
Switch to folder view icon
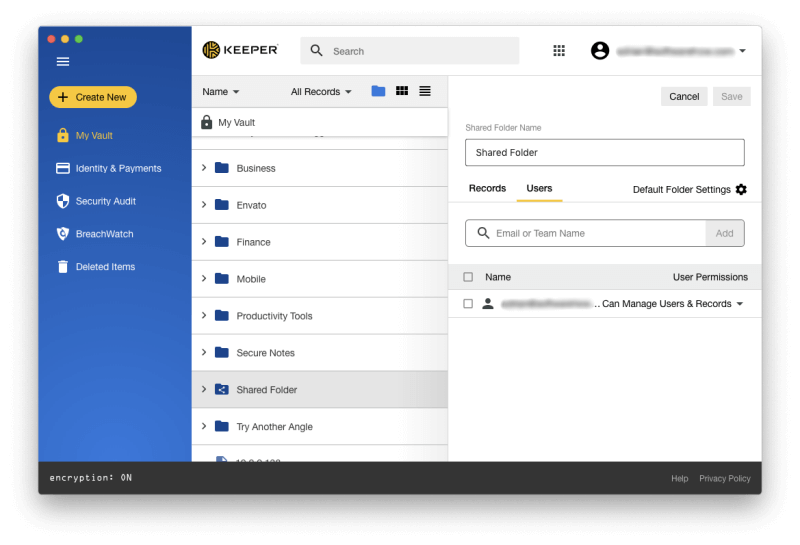pos(378,91)
